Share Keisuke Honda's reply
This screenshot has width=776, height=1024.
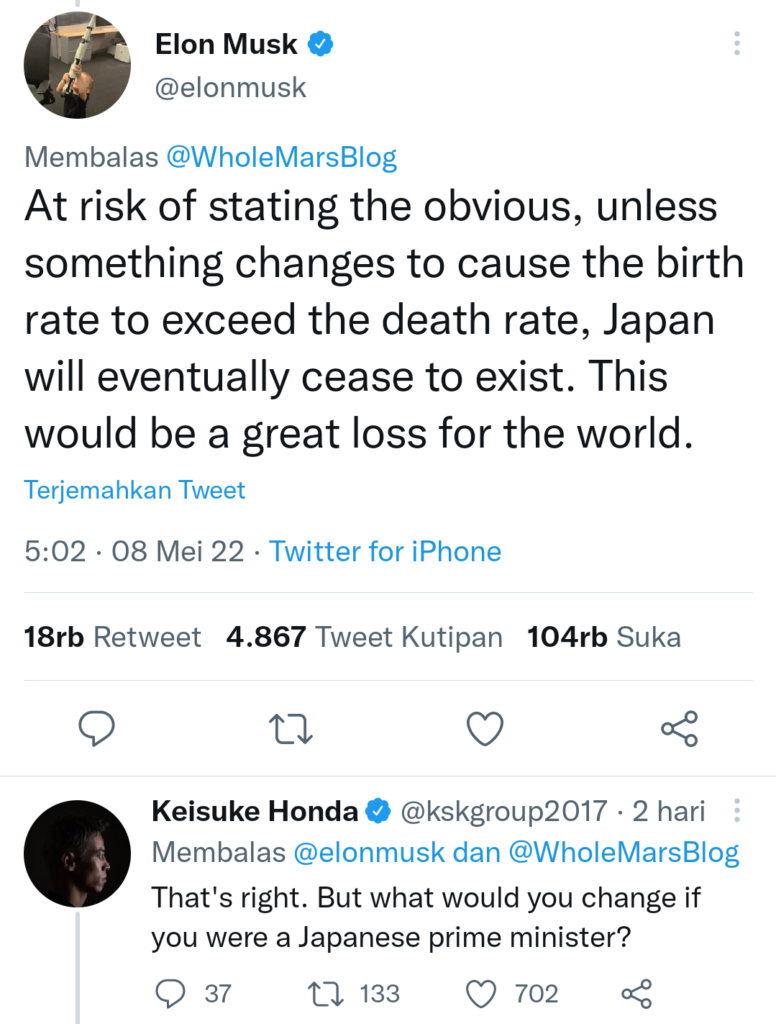pos(637,993)
